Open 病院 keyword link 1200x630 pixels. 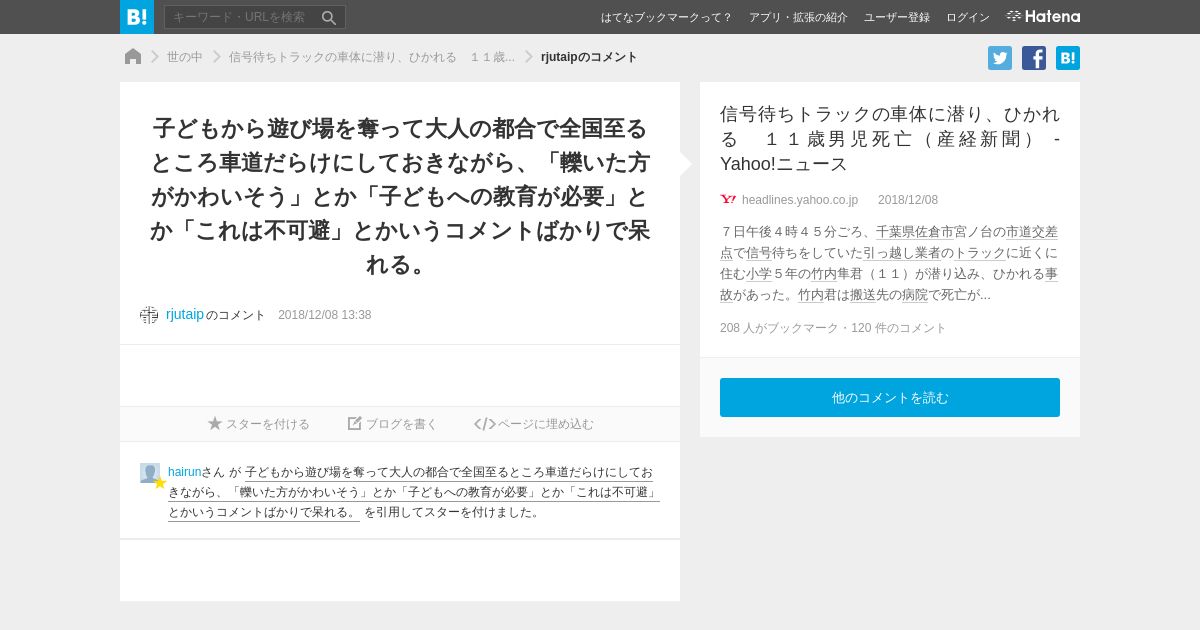(915, 295)
